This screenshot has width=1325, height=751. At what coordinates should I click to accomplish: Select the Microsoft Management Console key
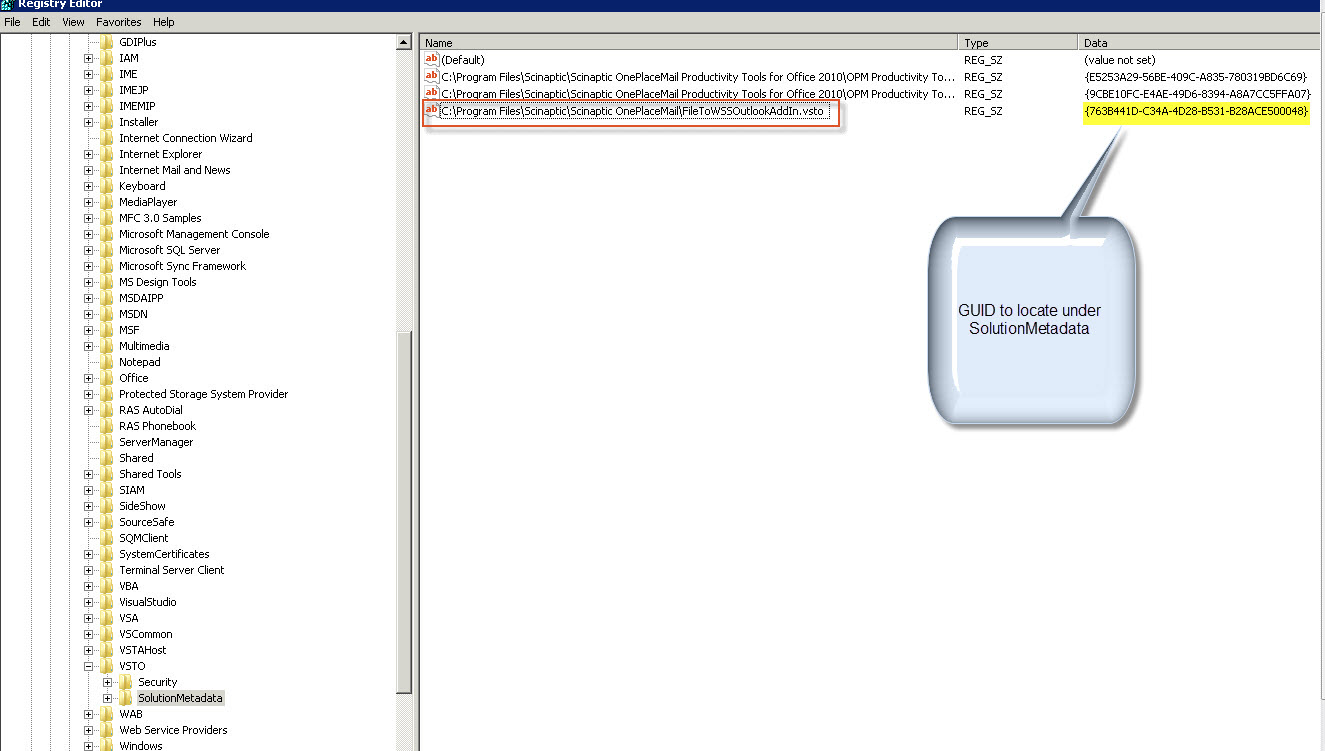(194, 234)
